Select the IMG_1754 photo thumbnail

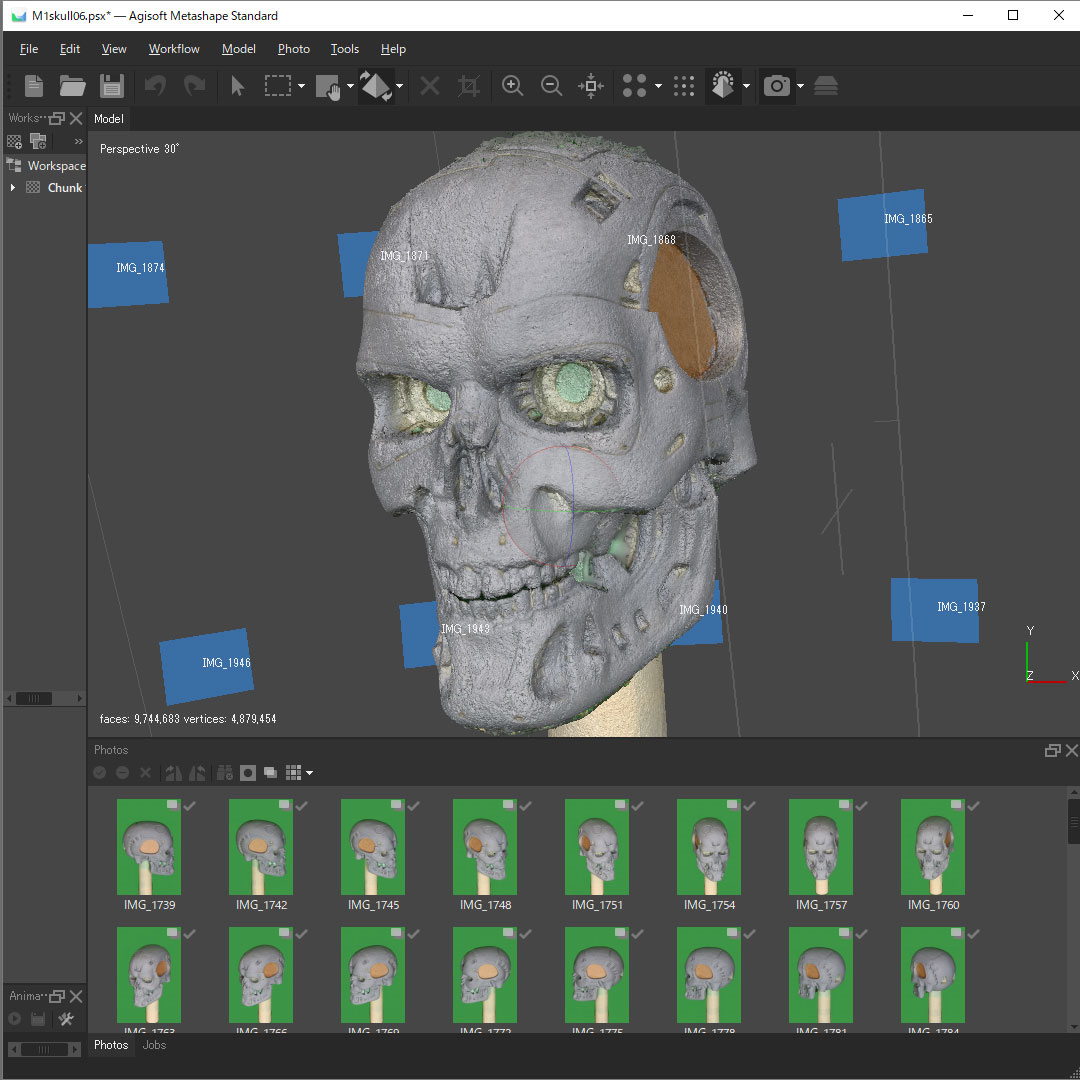[709, 847]
